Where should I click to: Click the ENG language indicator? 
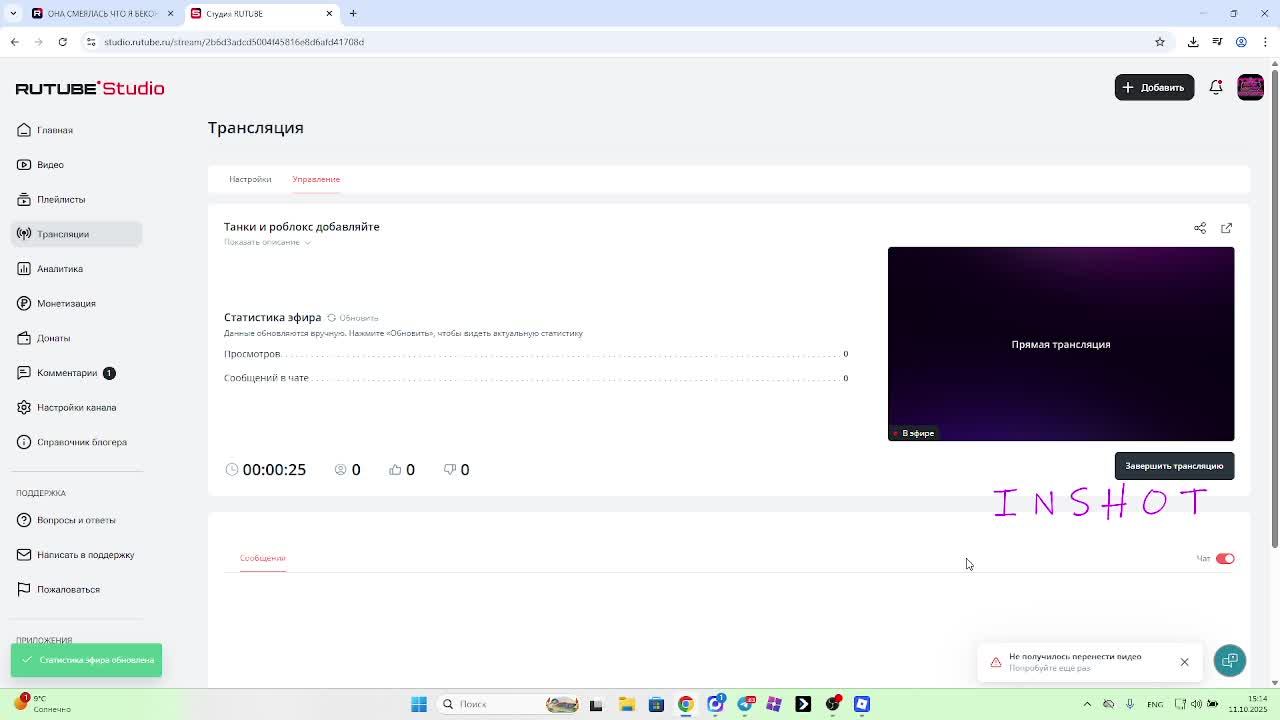pos(1155,704)
